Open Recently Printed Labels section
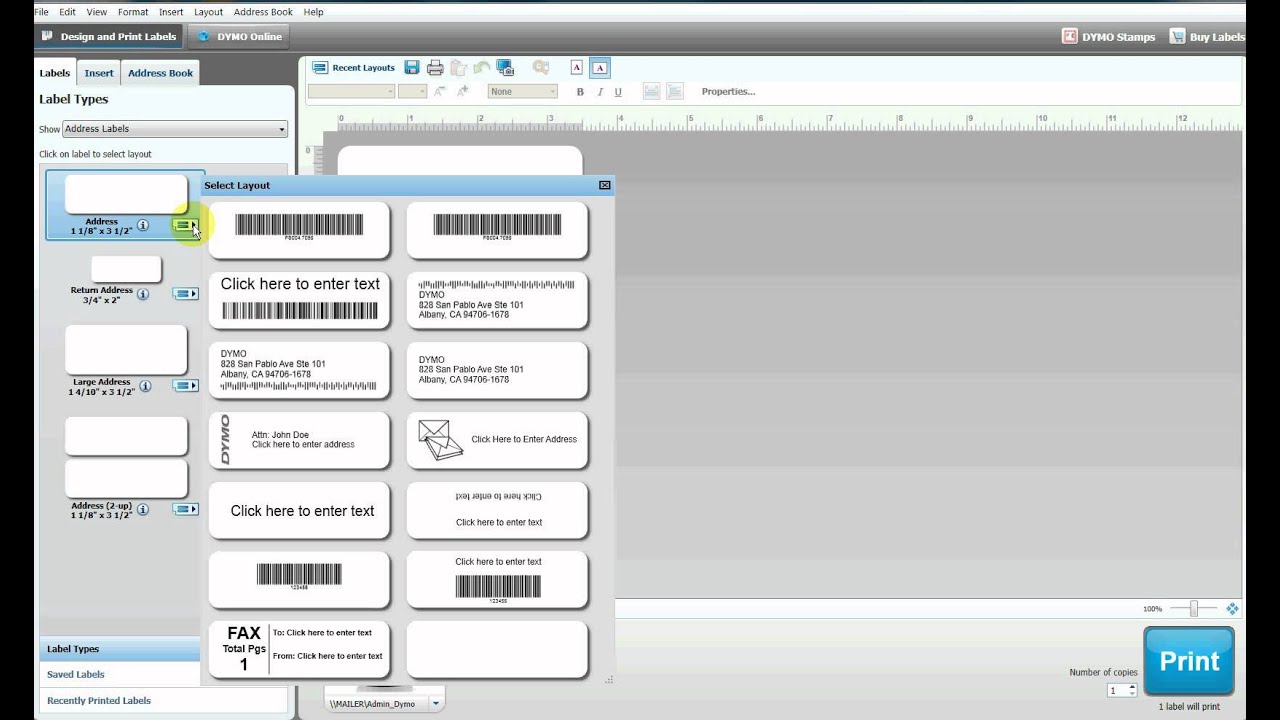 tap(99, 700)
